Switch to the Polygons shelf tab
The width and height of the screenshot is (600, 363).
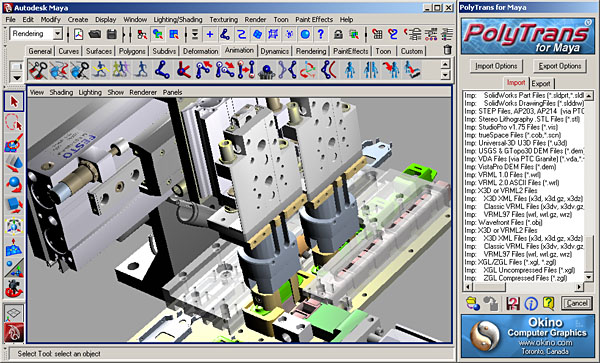(x=132, y=51)
